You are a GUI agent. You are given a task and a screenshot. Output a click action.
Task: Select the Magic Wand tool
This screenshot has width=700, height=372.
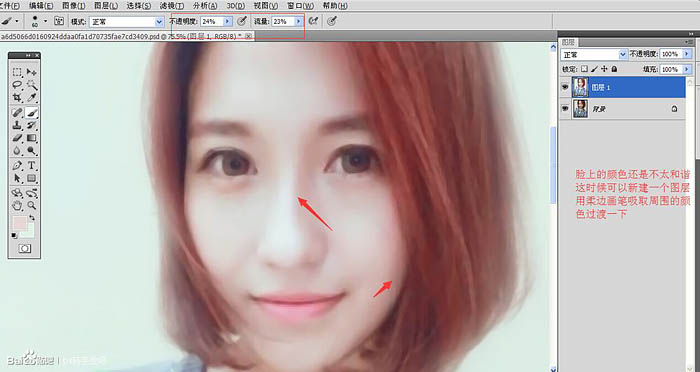(31, 84)
